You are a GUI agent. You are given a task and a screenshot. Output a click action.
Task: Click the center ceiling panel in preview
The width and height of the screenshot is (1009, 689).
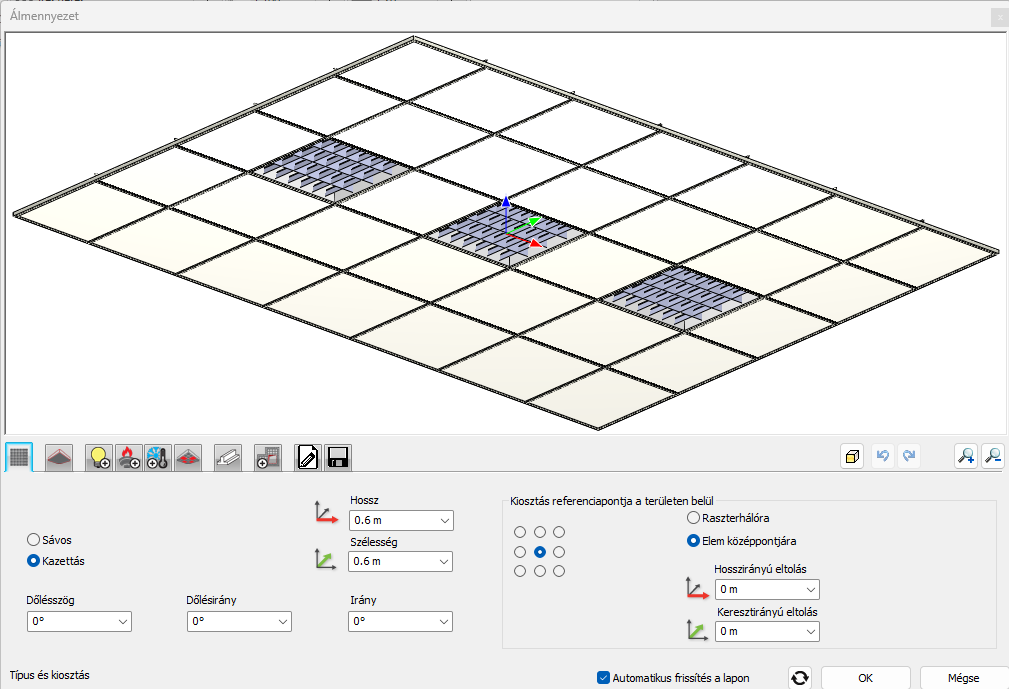click(505, 234)
